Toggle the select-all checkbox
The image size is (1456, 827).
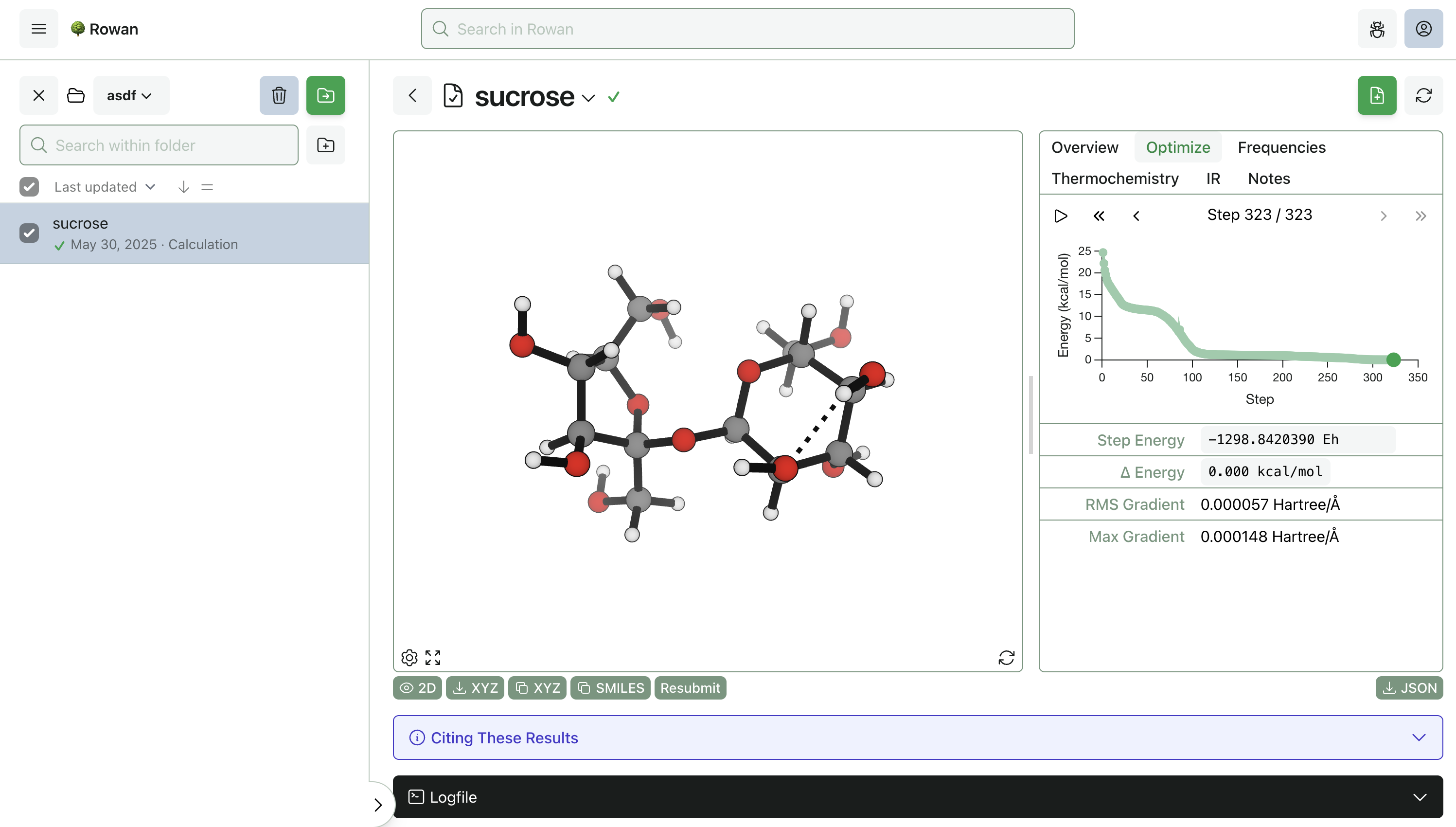[29, 187]
